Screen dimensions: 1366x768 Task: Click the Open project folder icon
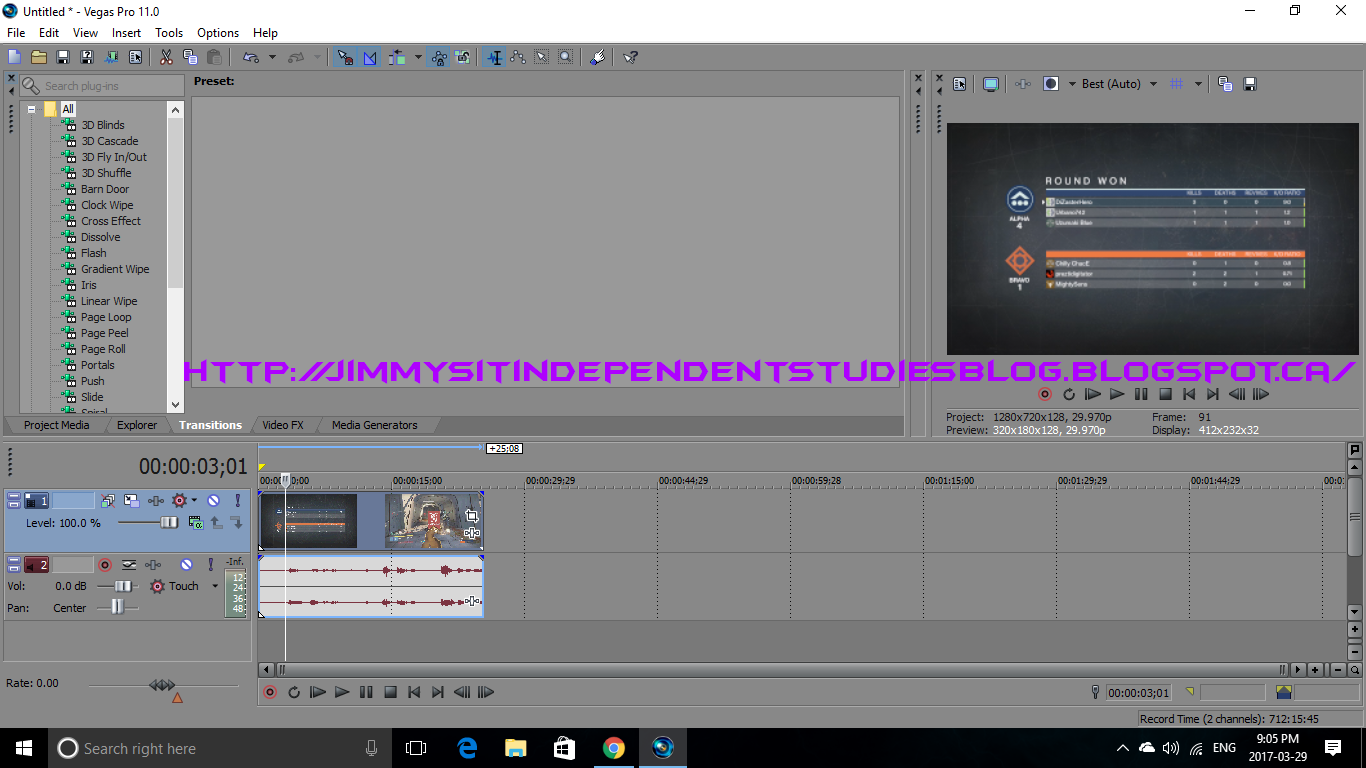(x=38, y=57)
